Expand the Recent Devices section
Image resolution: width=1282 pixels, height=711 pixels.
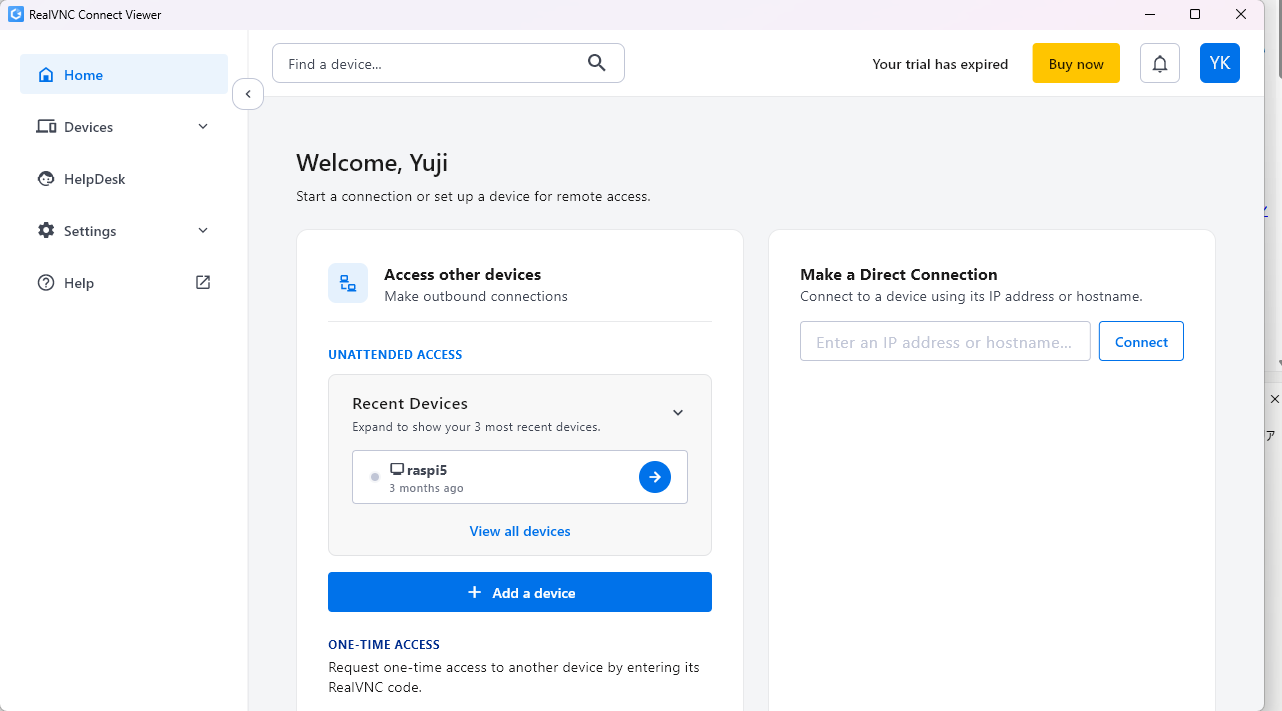tap(678, 413)
